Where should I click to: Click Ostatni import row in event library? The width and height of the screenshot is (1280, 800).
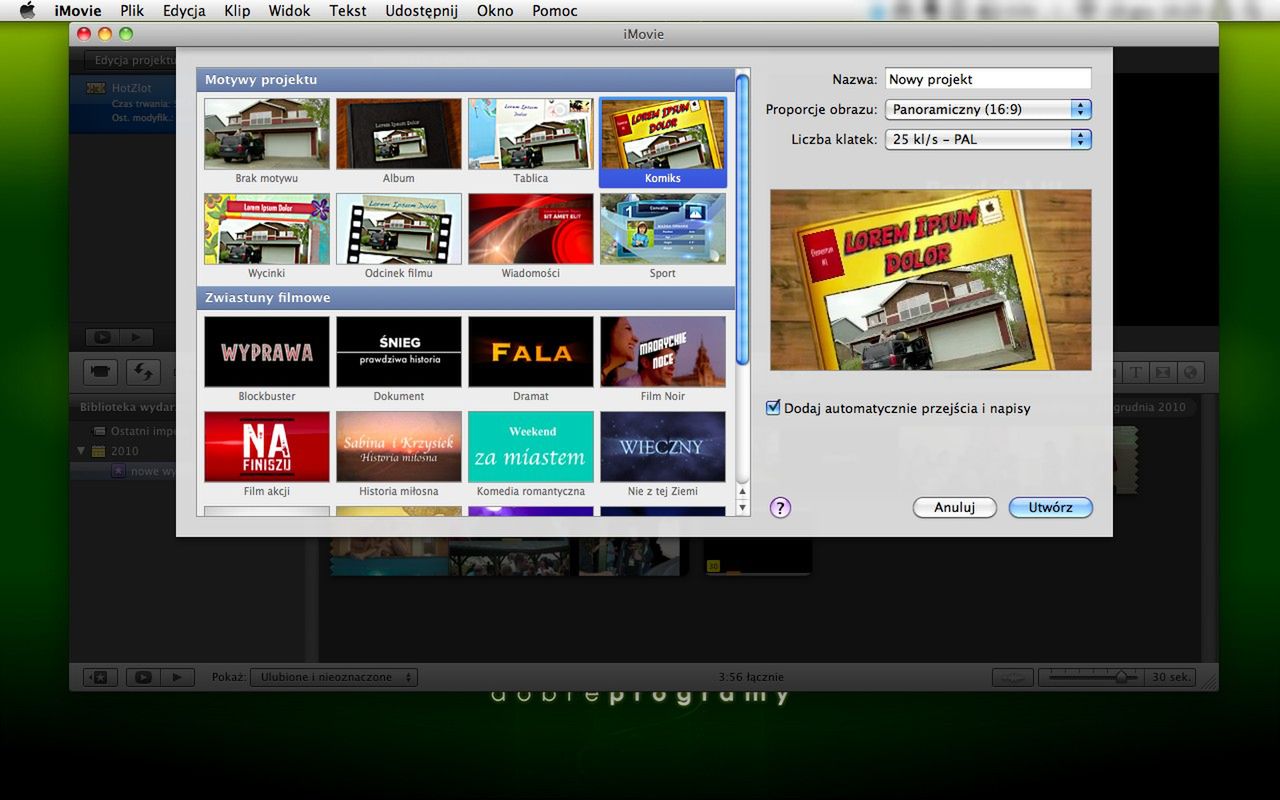tap(123, 431)
